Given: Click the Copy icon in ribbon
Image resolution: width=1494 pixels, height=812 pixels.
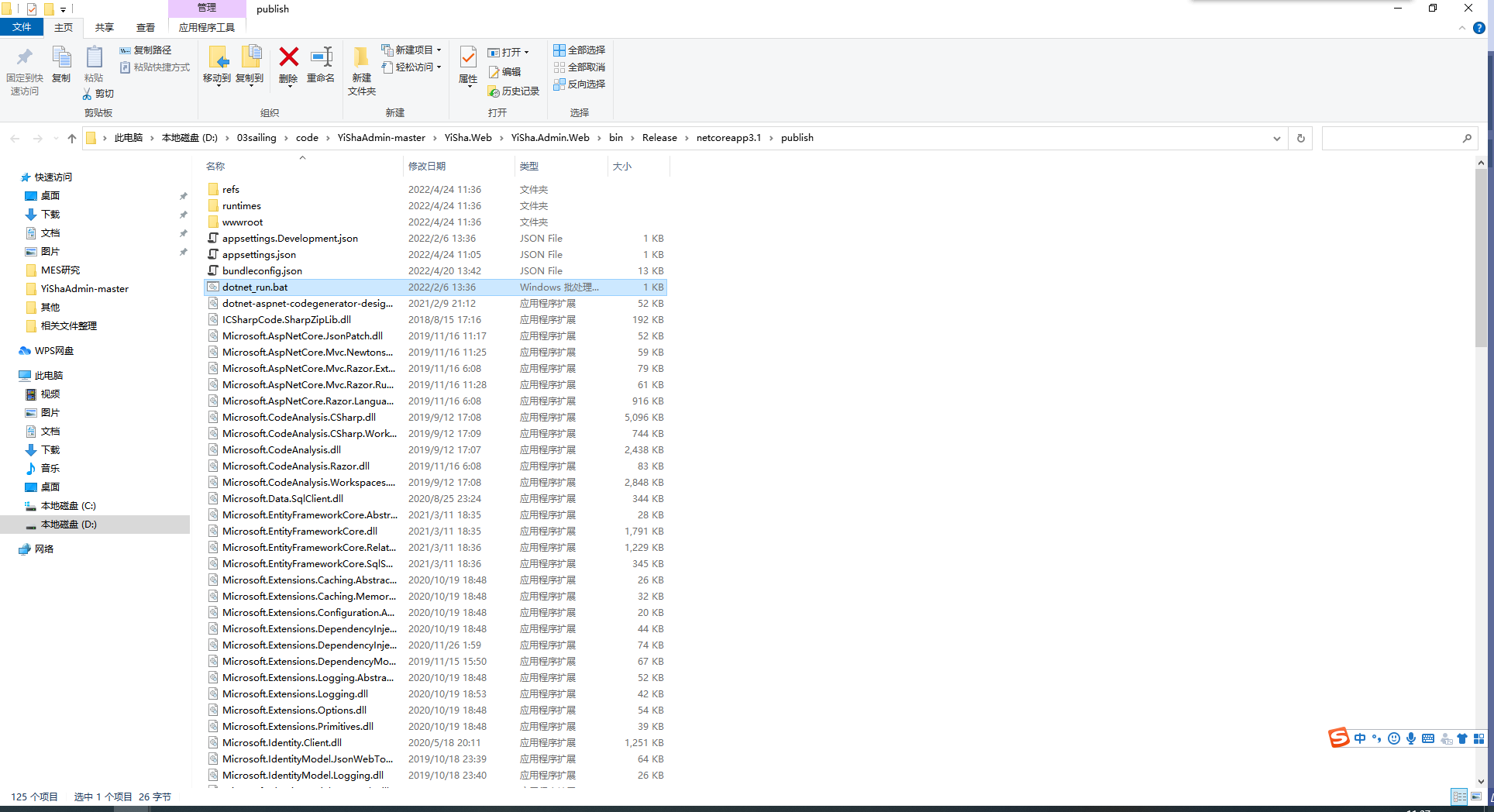Looking at the screenshot, I should coord(61,57).
